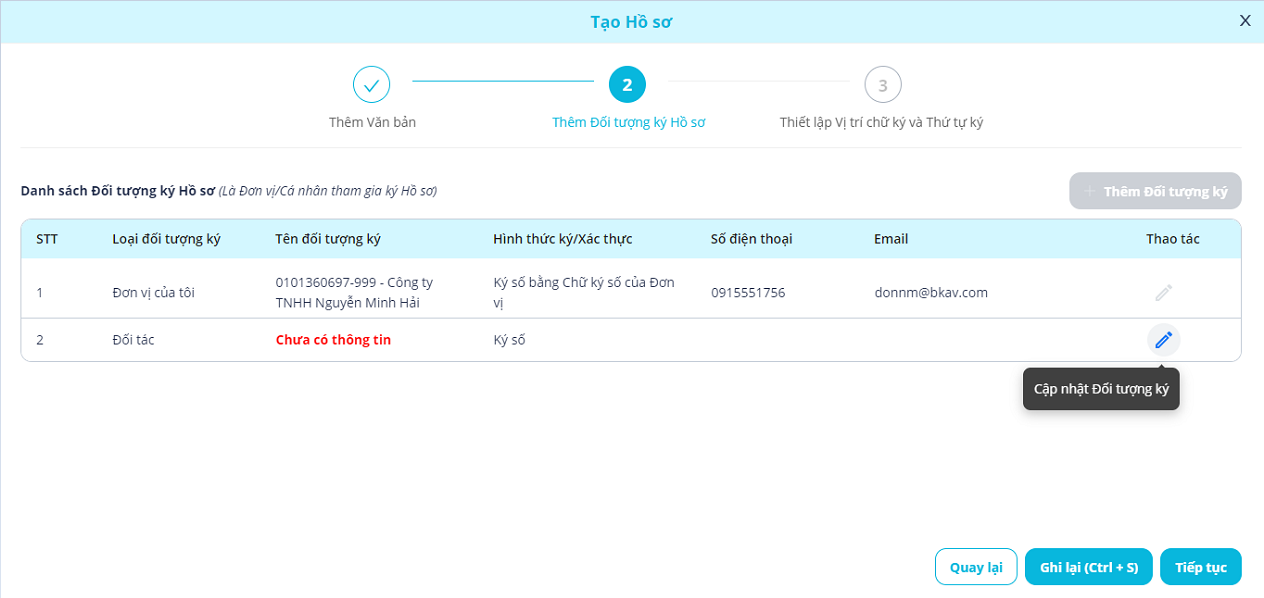Click the red Chưa có thông tin text
This screenshot has height=598, width=1264.
coord(333,340)
